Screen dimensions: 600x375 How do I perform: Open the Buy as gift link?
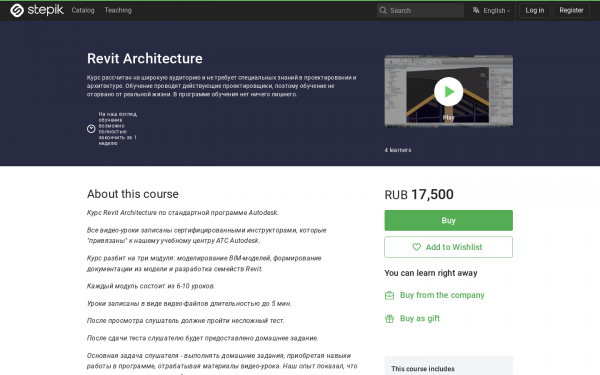[x=420, y=318]
